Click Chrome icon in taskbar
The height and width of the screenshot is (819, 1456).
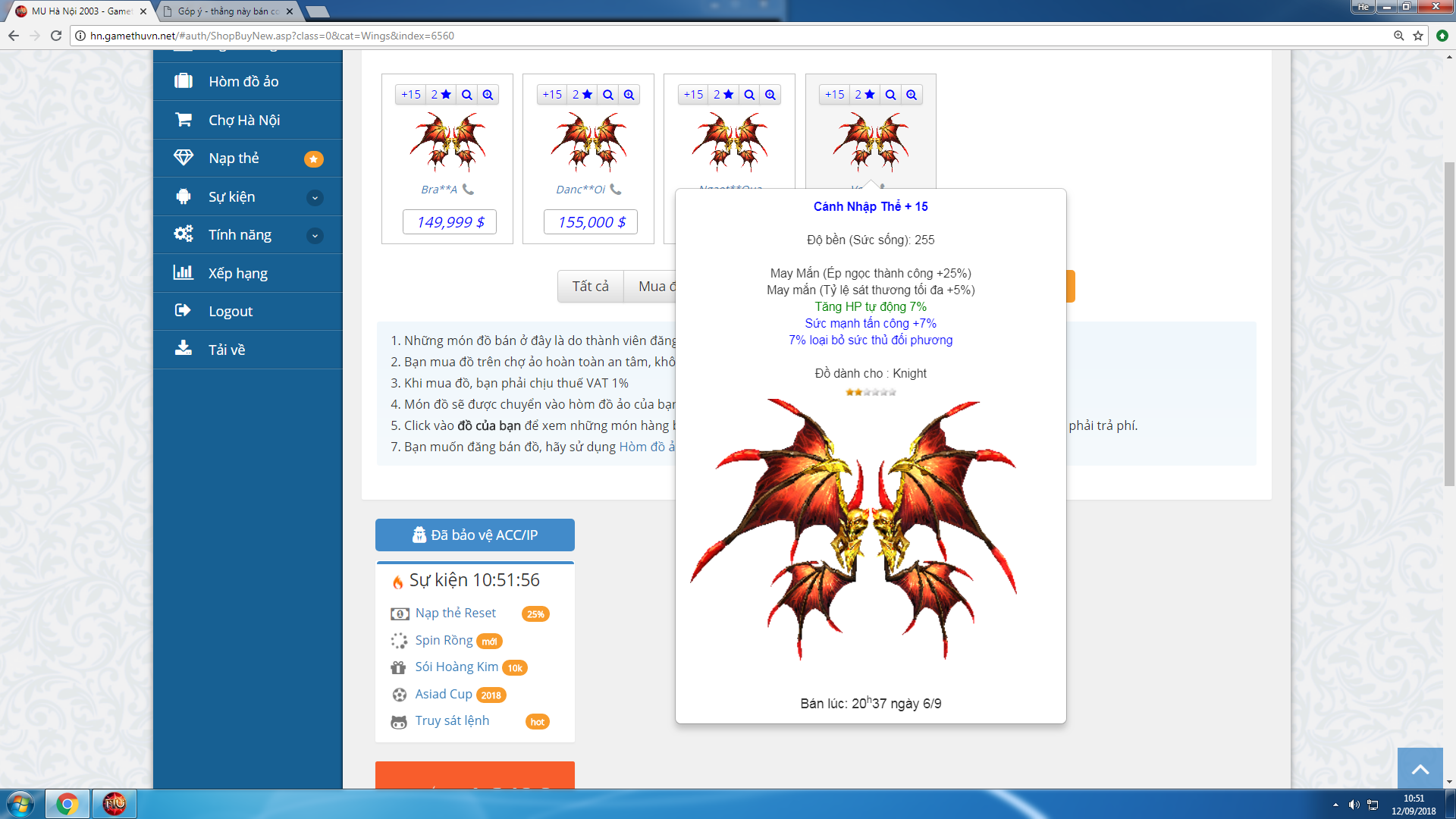pyautogui.click(x=67, y=804)
